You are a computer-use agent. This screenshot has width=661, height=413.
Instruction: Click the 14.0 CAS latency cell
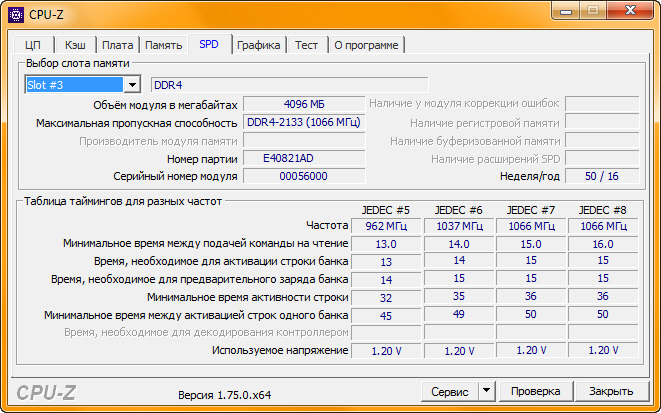click(459, 244)
